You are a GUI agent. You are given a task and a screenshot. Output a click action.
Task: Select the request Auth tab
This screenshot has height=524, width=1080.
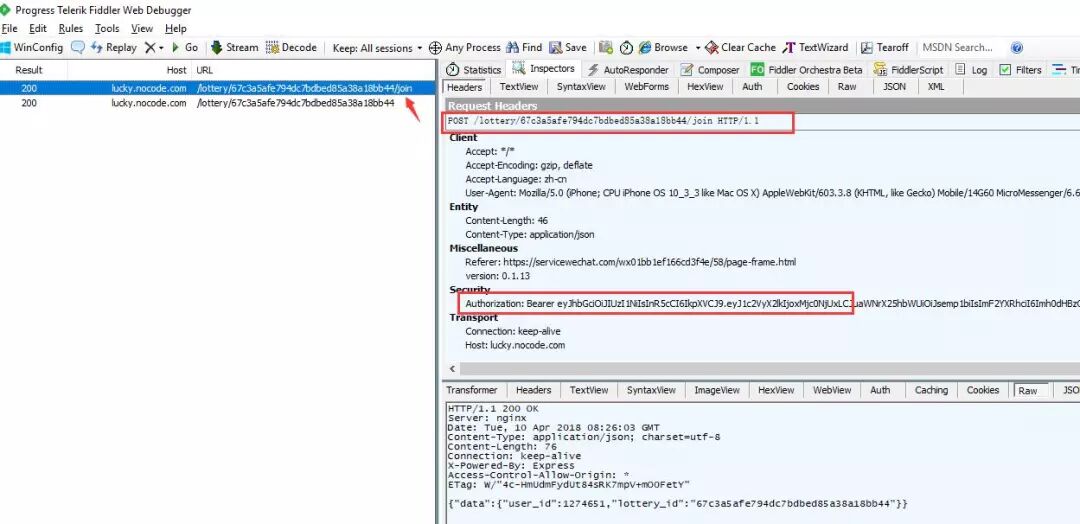click(x=752, y=87)
